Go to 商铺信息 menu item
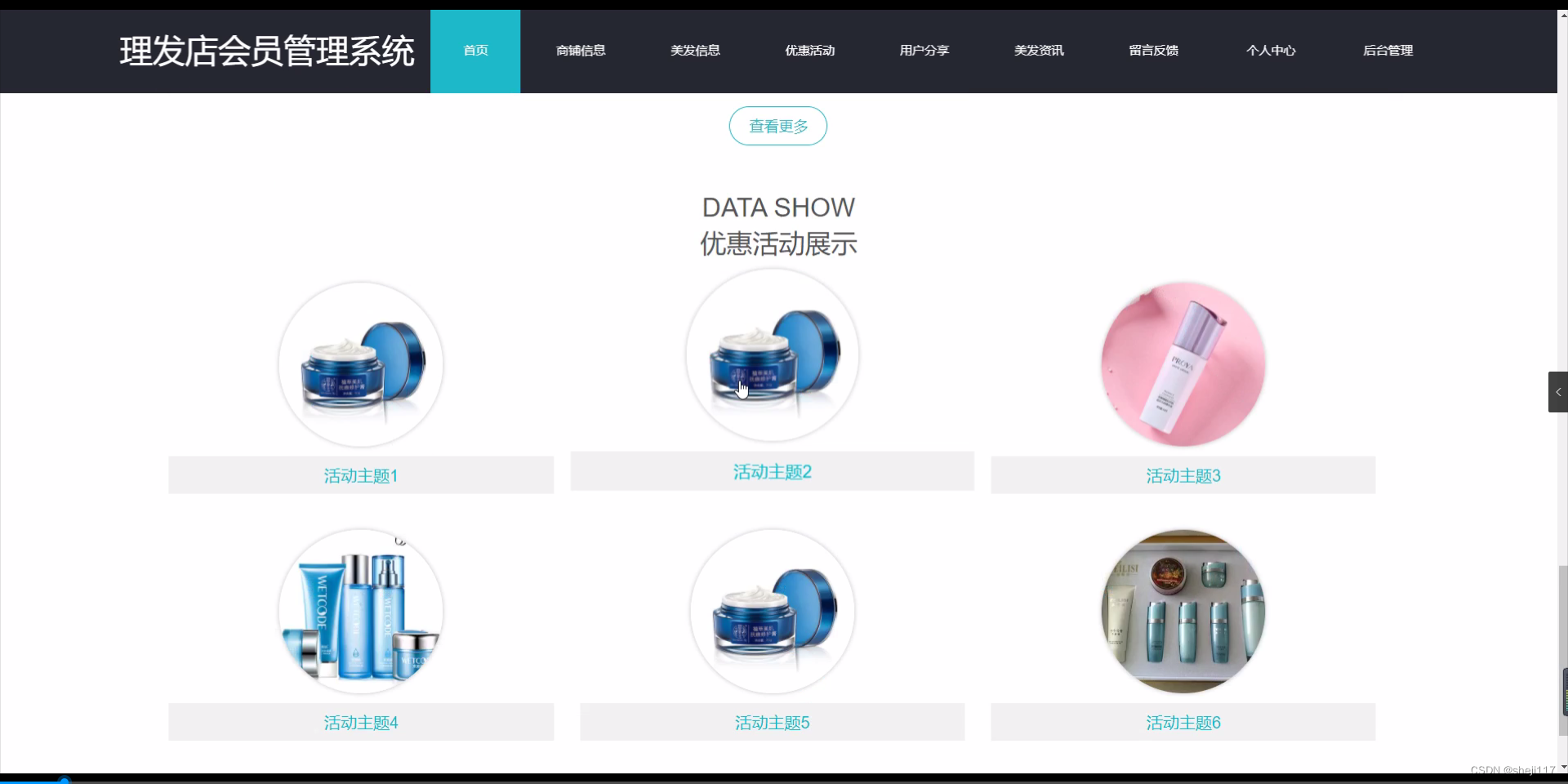 point(581,51)
